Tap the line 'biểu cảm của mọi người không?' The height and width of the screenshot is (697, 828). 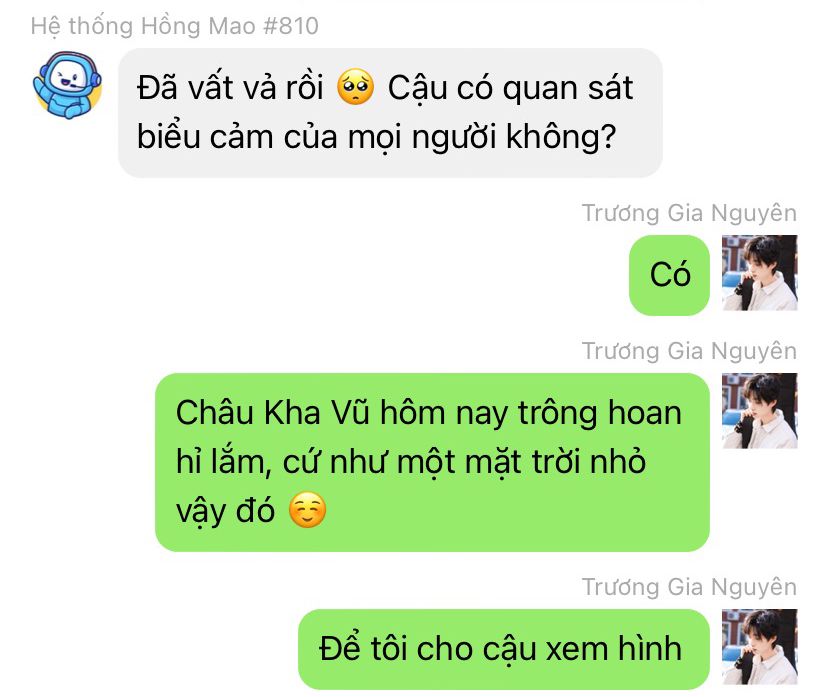[377, 137]
